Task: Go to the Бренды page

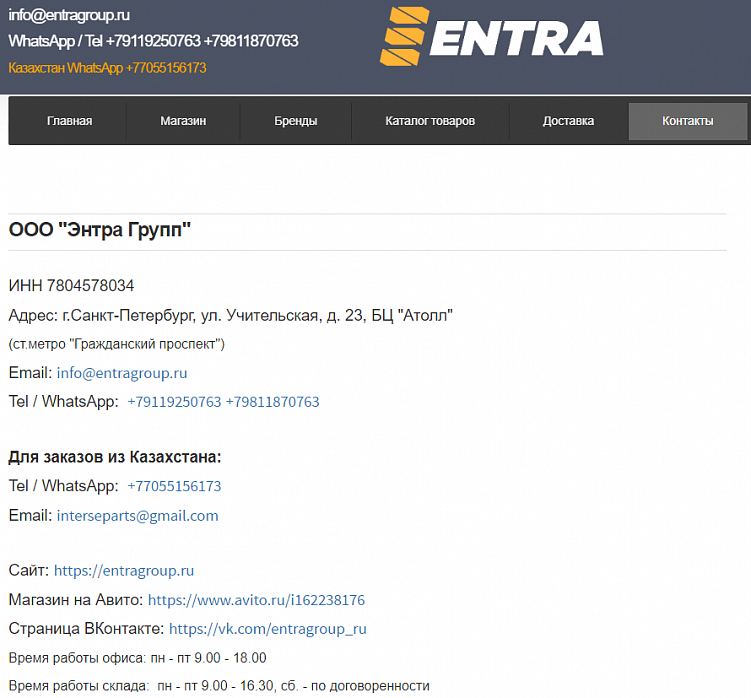Action: [296, 121]
